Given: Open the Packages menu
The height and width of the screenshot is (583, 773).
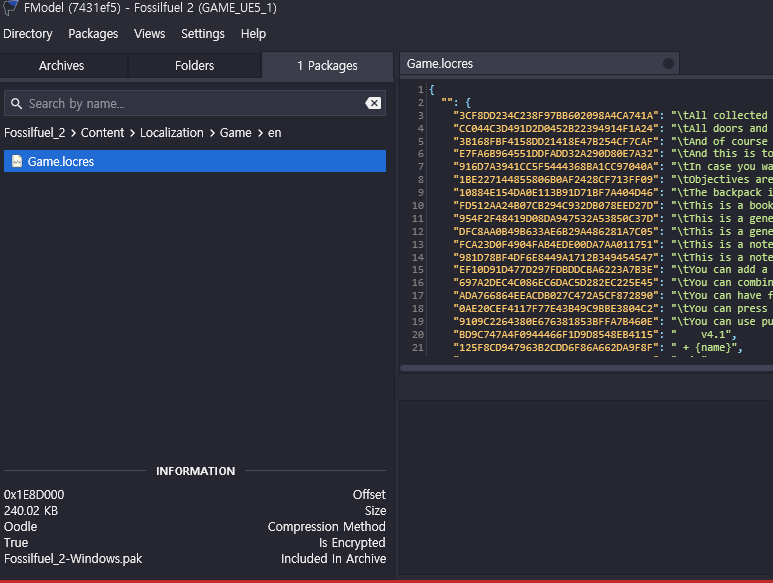Looking at the screenshot, I should (93, 34).
